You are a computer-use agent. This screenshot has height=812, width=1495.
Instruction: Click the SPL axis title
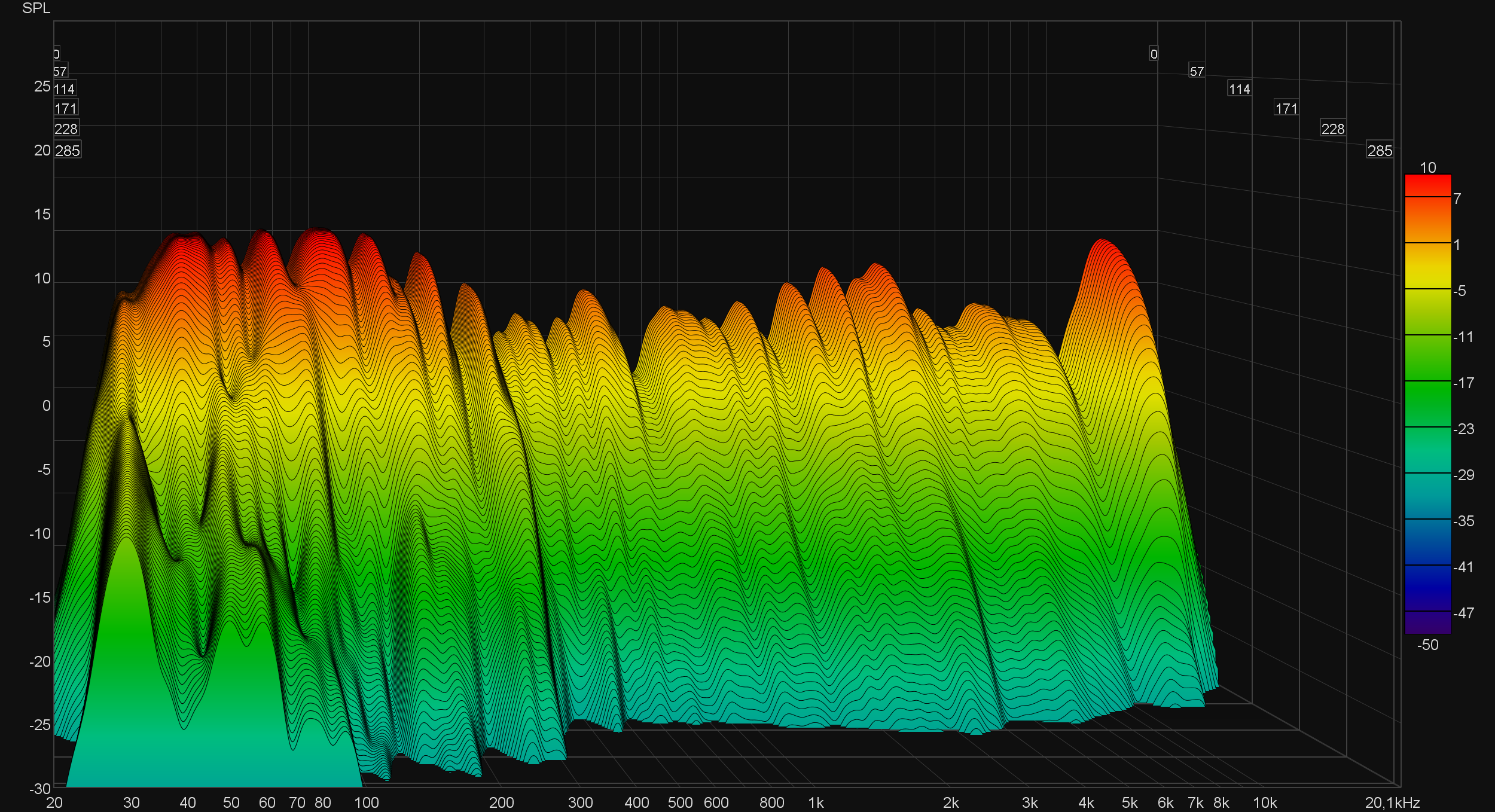(x=36, y=8)
